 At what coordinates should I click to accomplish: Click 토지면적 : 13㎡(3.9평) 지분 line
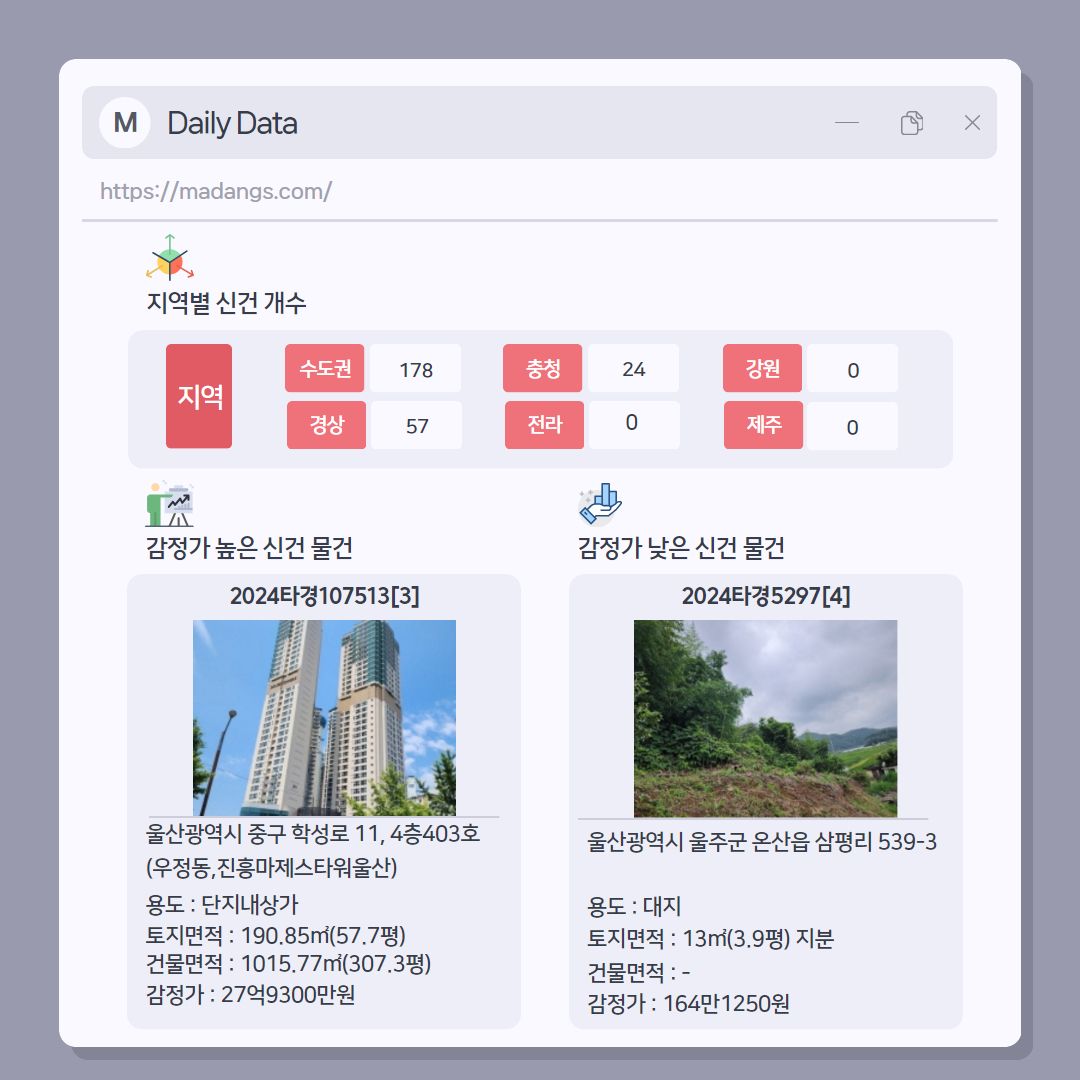710,938
